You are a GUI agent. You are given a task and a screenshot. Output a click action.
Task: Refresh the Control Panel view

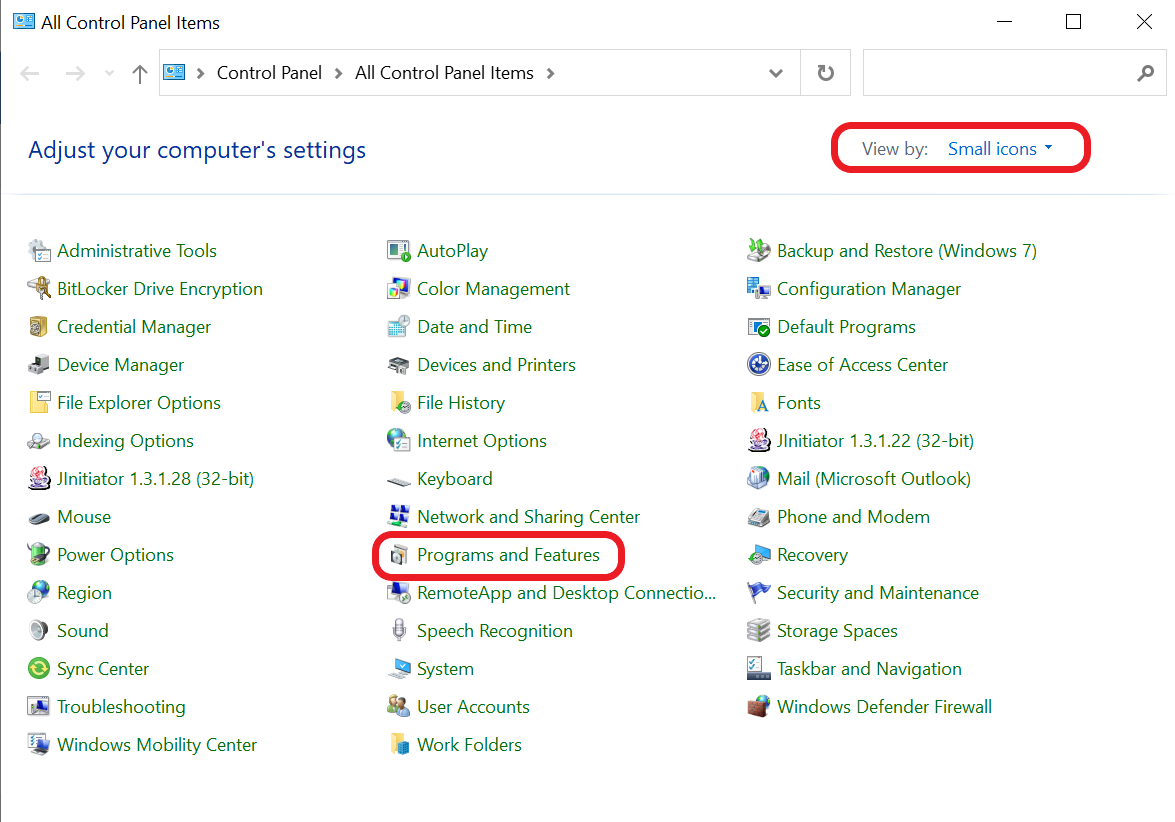(x=825, y=72)
